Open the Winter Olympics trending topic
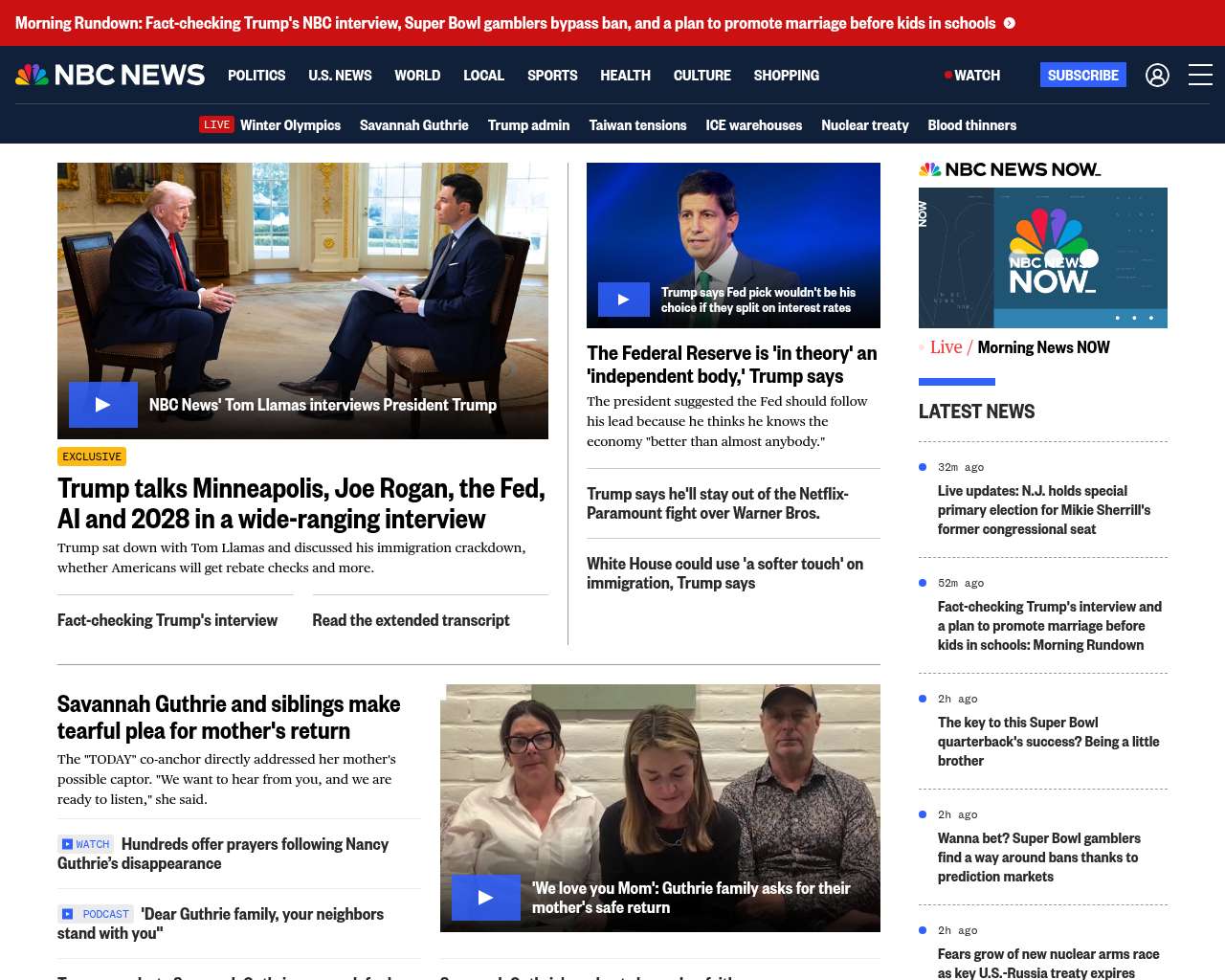 click(x=290, y=124)
